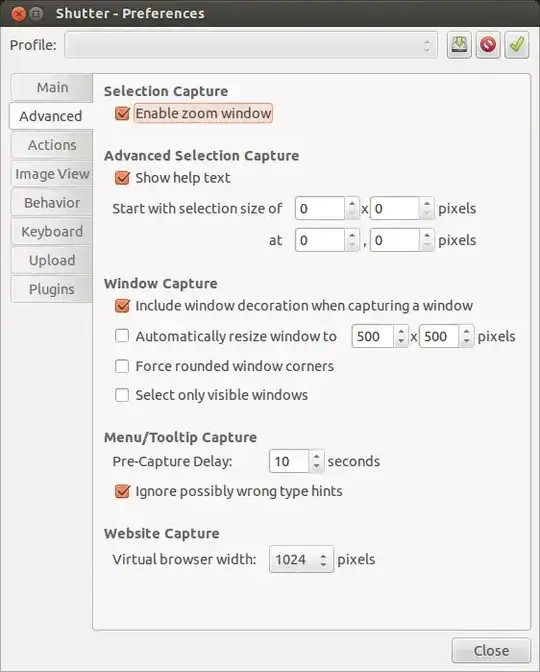The height and width of the screenshot is (672, 540).
Task: Open the Profile dropdown
Action: [251, 45]
